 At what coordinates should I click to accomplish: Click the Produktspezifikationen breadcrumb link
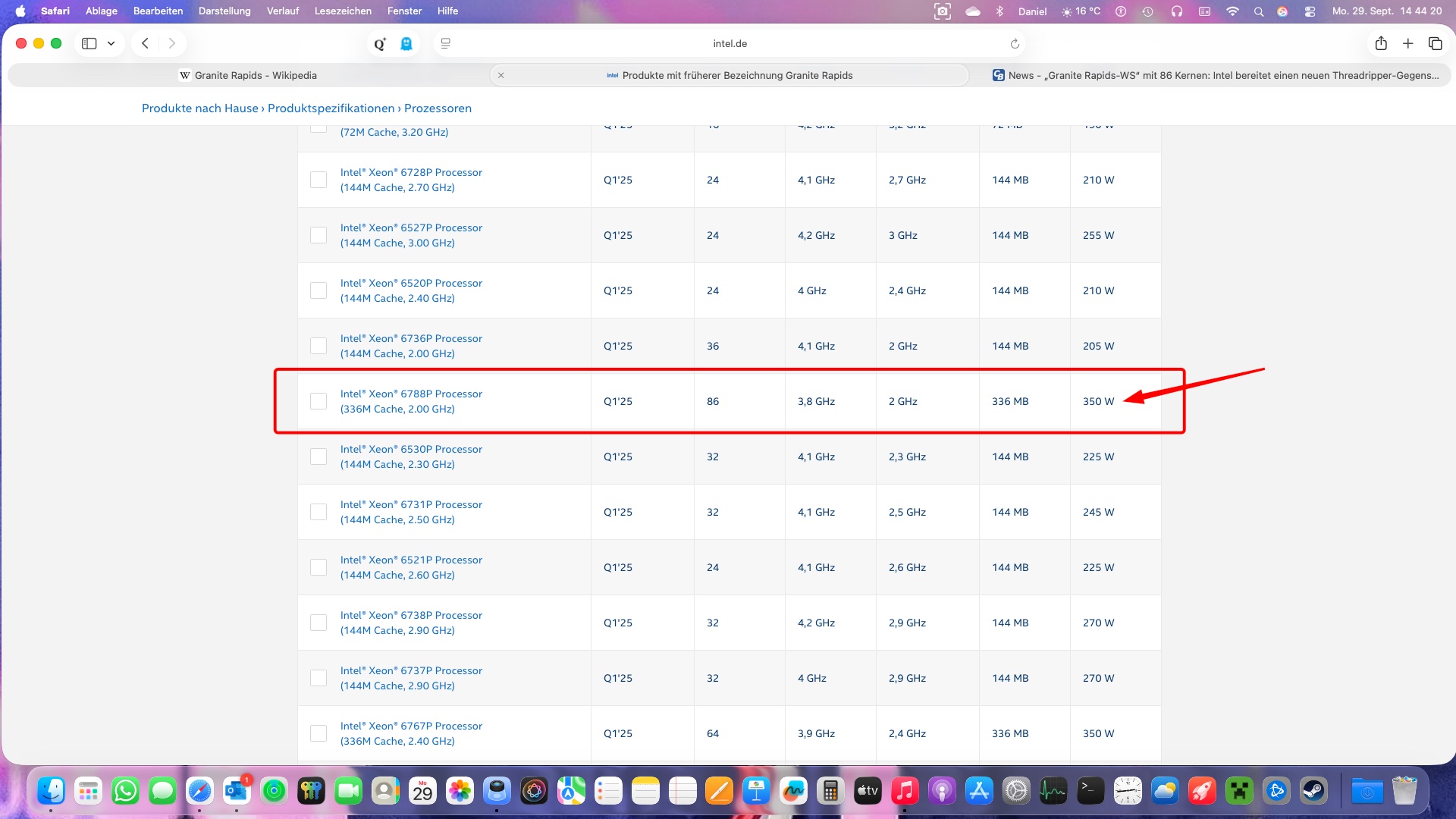click(x=331, y=108)
